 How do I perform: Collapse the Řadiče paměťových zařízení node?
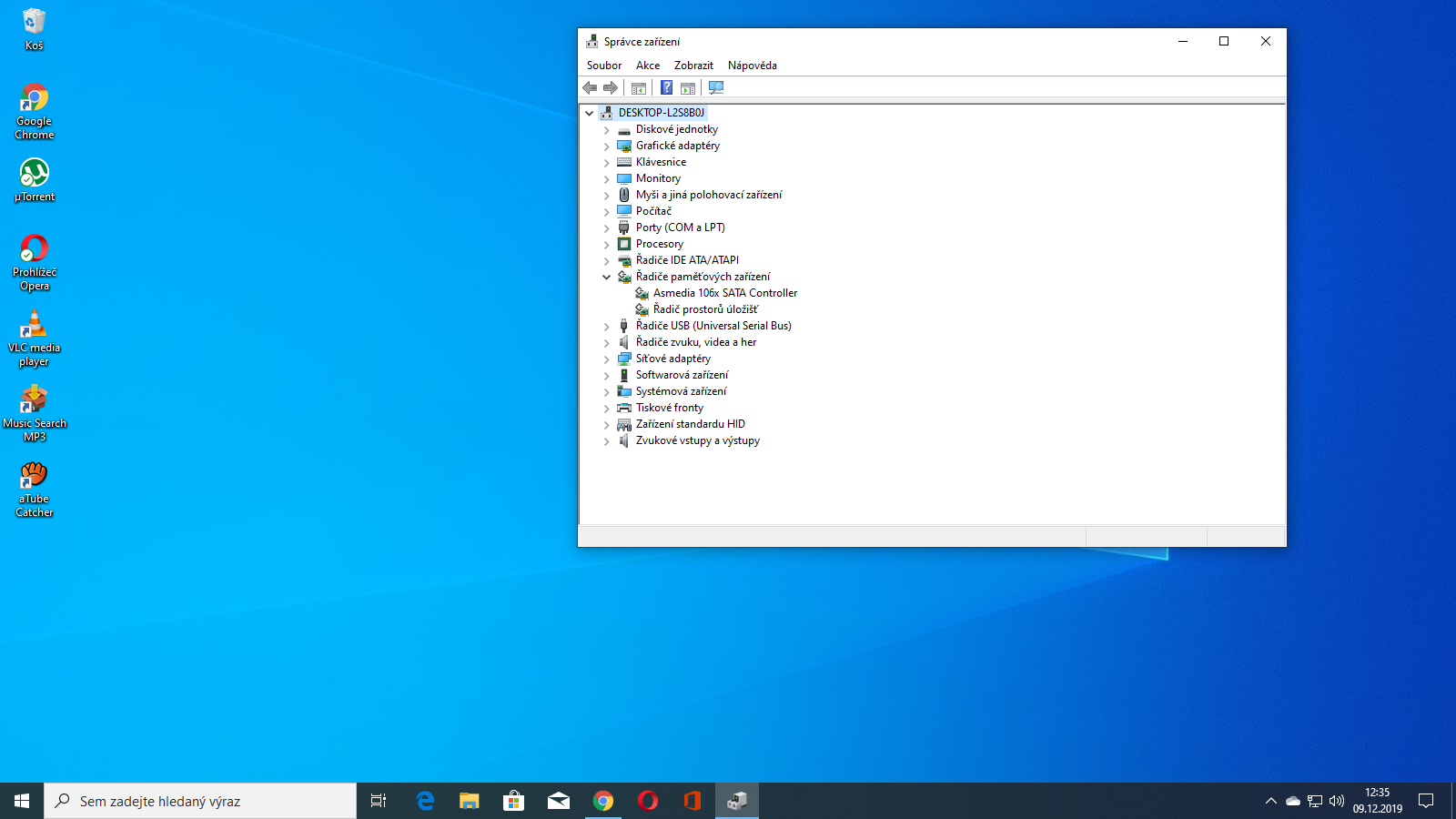click(607, 278)
